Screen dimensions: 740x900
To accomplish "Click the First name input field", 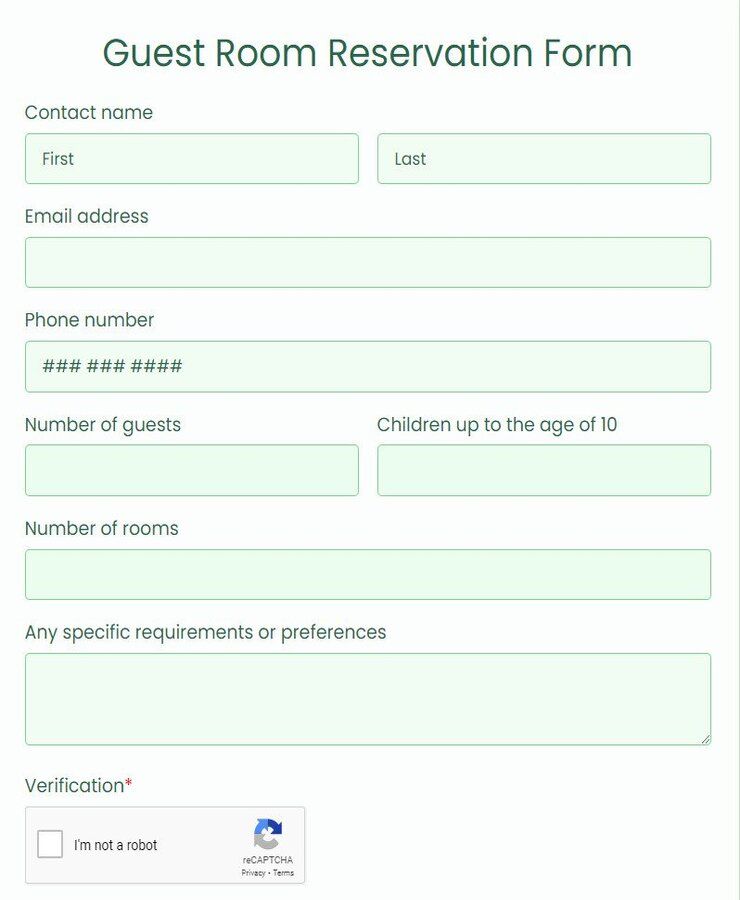I will point(190,158).
